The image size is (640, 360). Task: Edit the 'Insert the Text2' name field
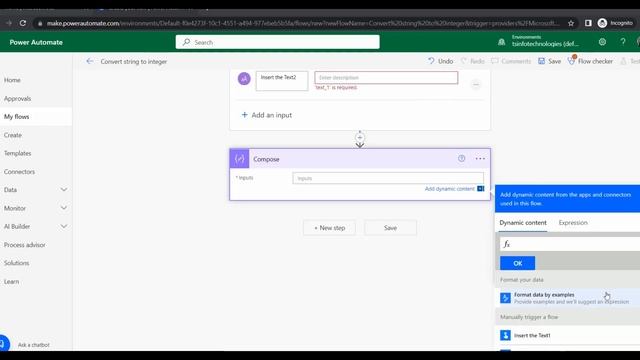[282, 80]
